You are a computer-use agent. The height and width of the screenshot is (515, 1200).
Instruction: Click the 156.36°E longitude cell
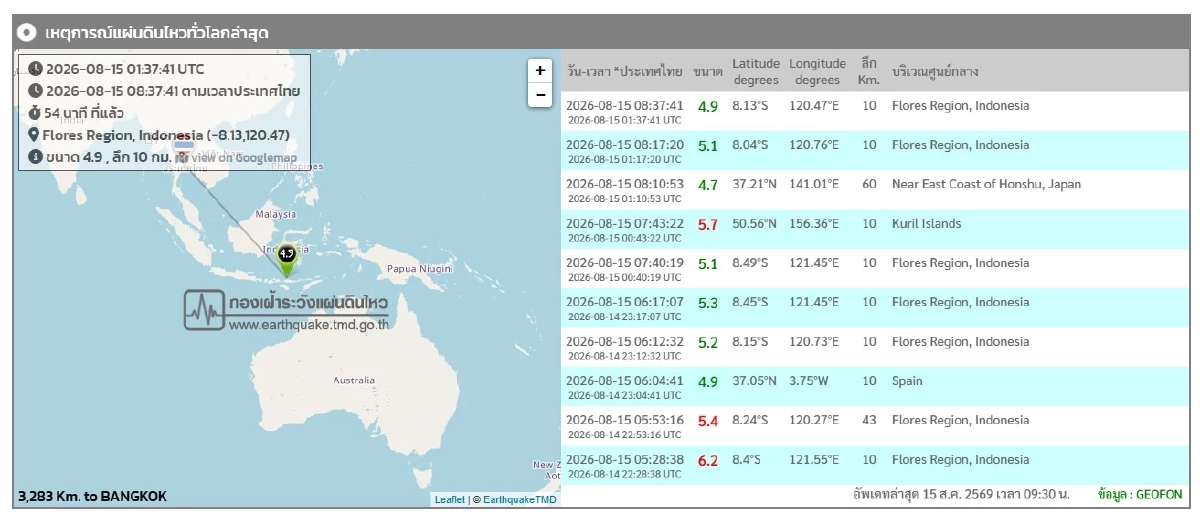[814, 223]
